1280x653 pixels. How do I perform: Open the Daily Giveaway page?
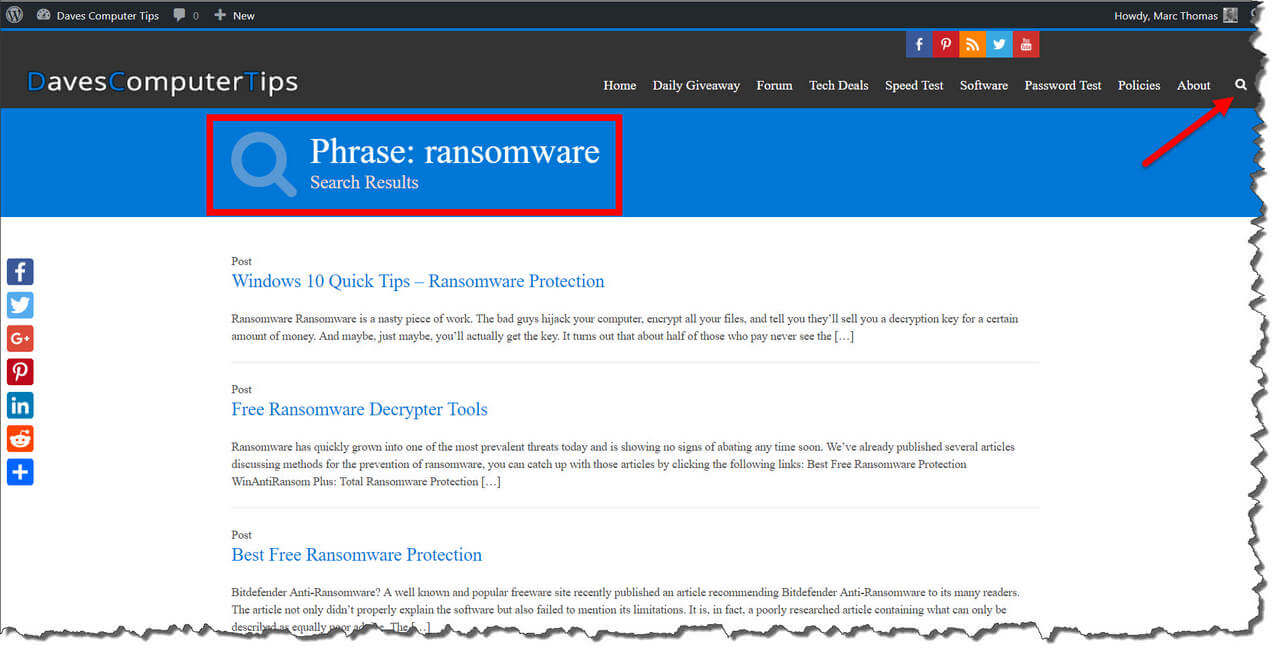[x=696, y=85]
